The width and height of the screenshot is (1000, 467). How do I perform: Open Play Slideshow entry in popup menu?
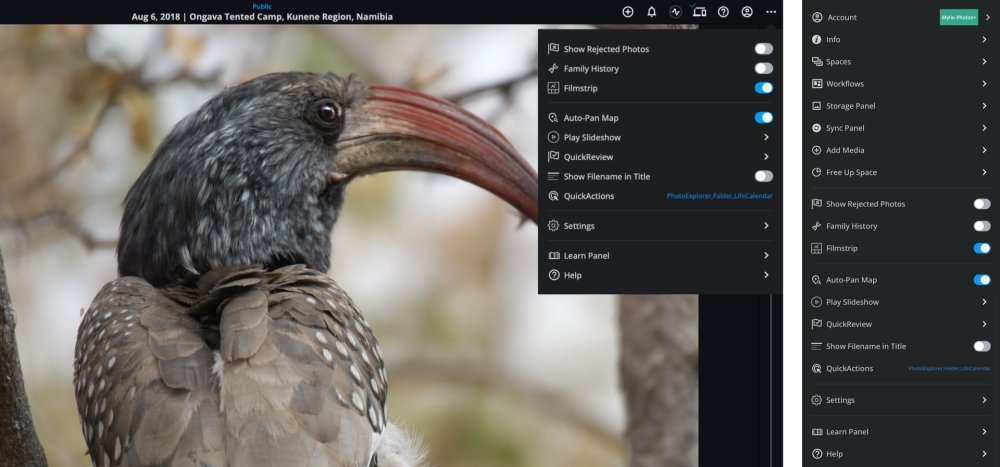tap(660, 137)
